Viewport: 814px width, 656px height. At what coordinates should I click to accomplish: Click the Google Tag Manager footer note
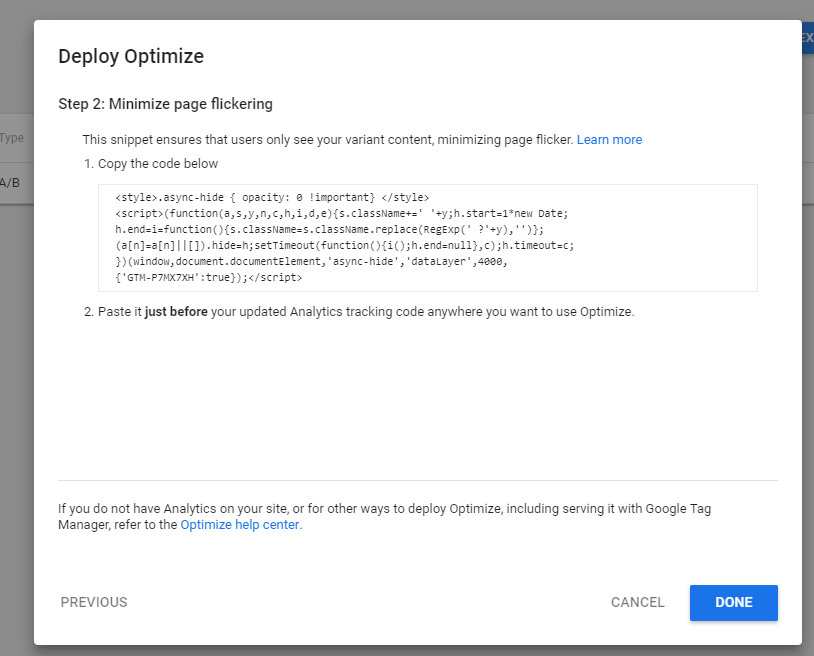click(x=385, y=516)
